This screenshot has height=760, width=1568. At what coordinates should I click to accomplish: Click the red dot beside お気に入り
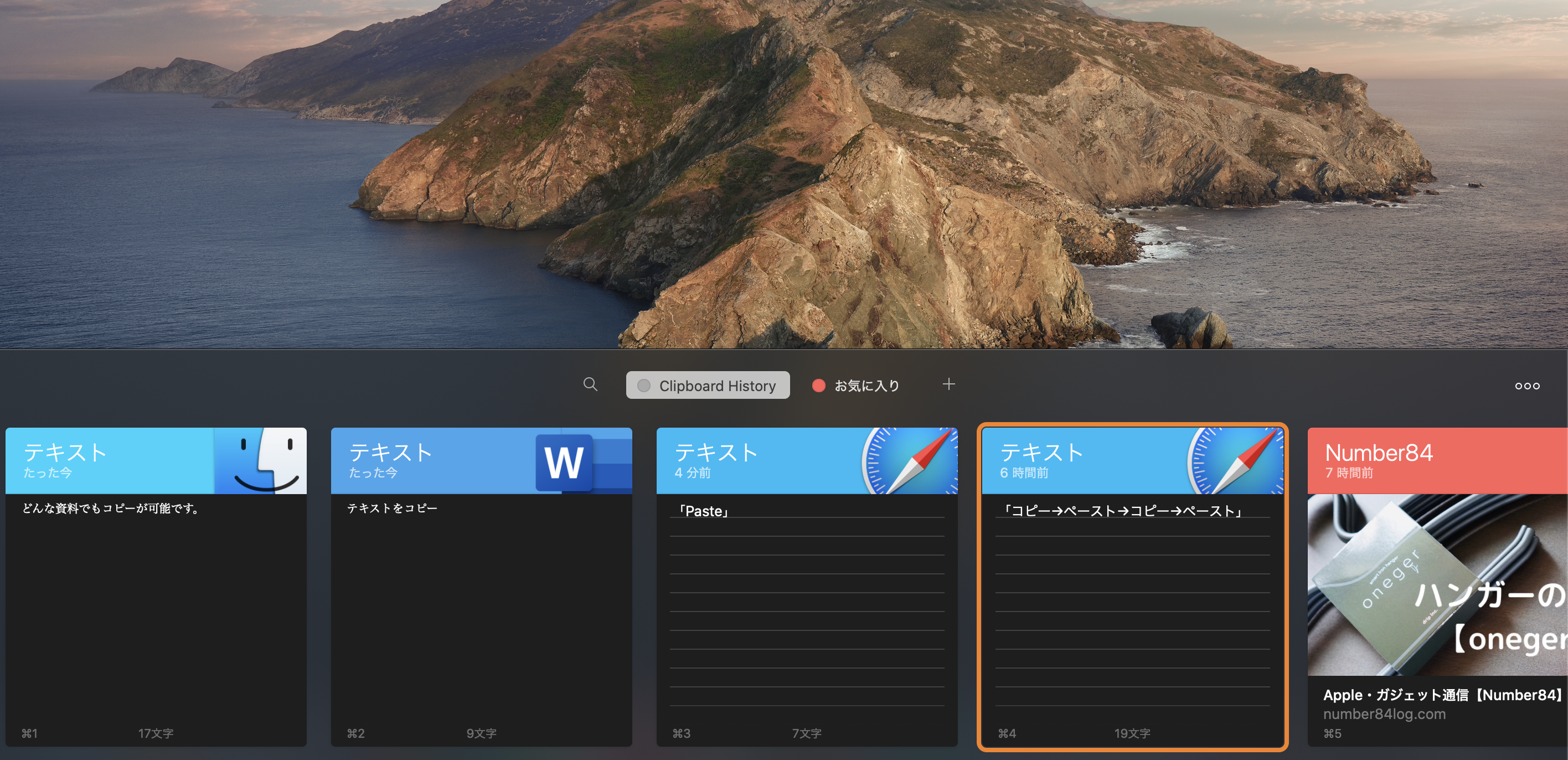[x=818, y=386]
